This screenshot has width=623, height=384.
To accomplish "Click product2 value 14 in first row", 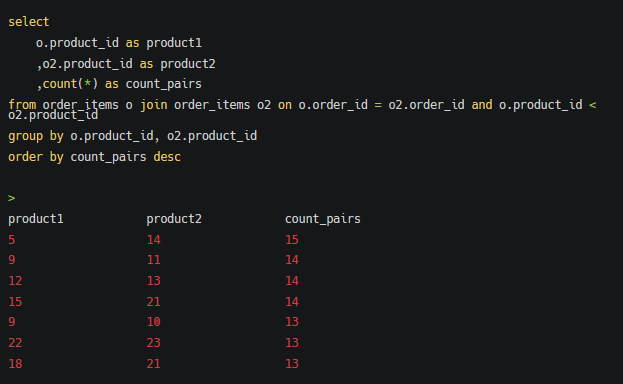I will [153, 240].
